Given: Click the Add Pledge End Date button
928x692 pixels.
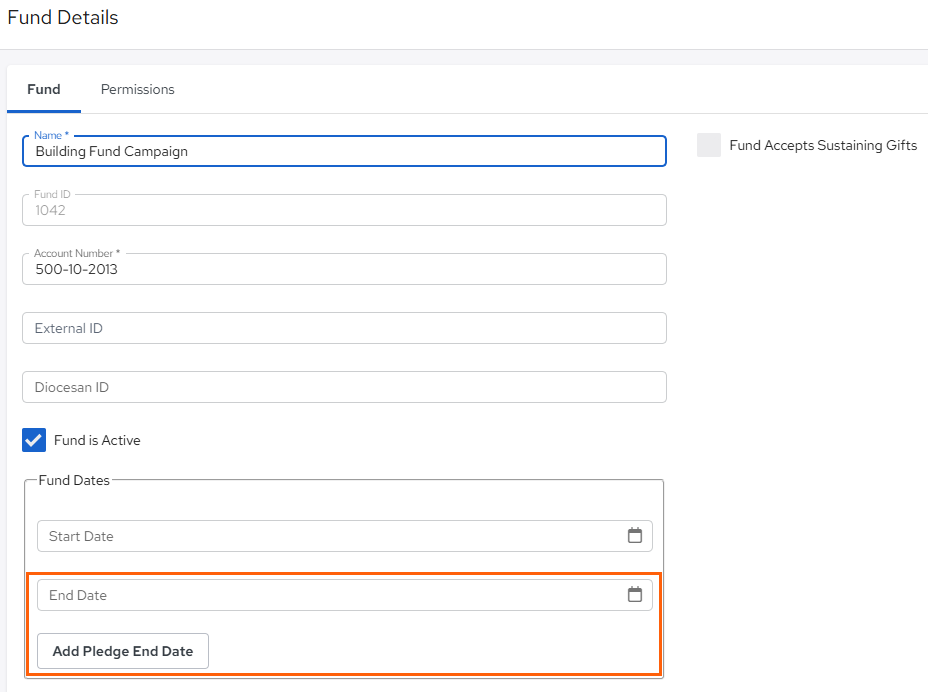Looking at the screenshot, I should pos(123,651).
